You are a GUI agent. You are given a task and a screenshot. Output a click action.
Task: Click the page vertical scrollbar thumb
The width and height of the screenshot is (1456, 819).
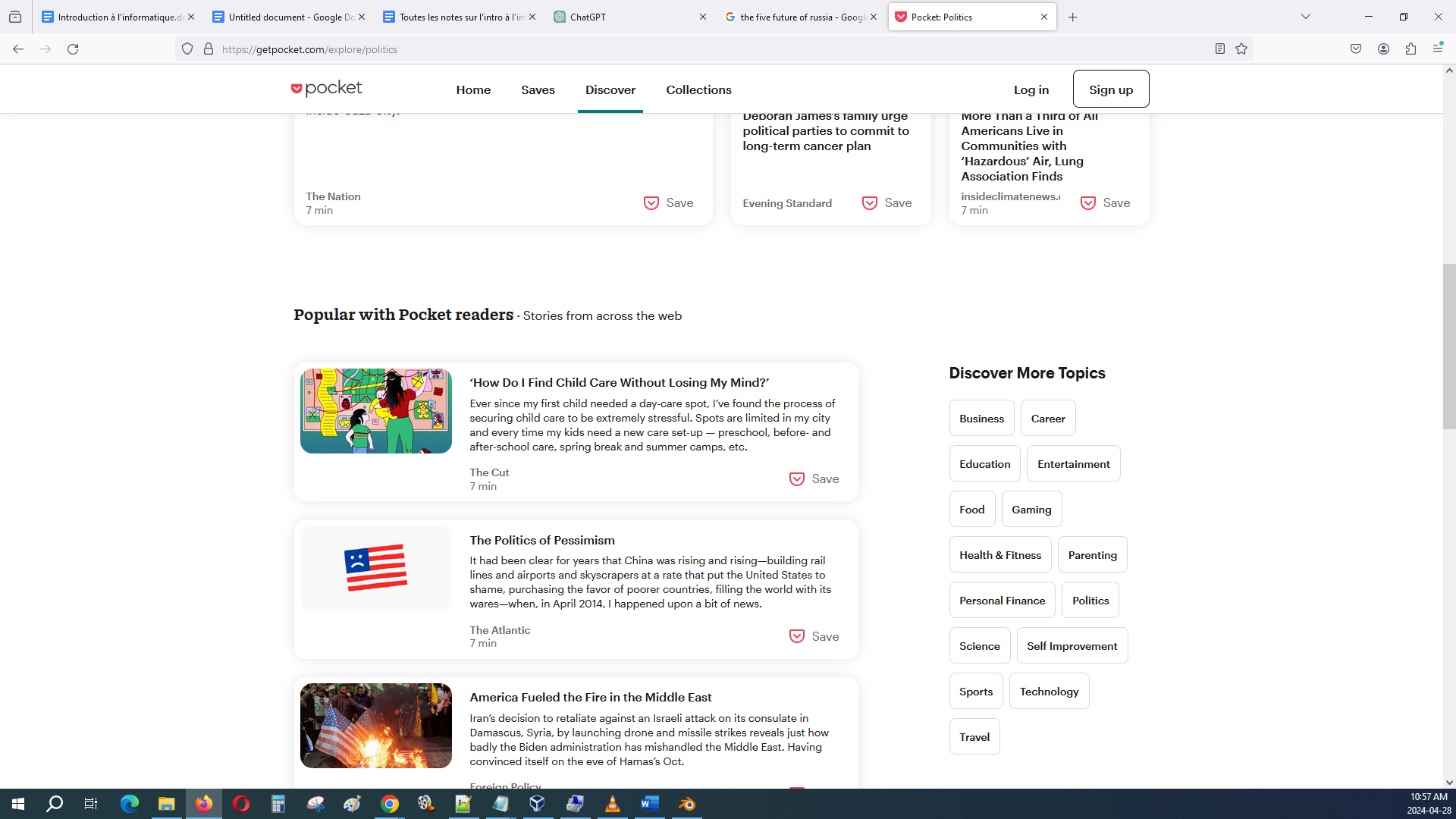click(x=1449, y=346)
